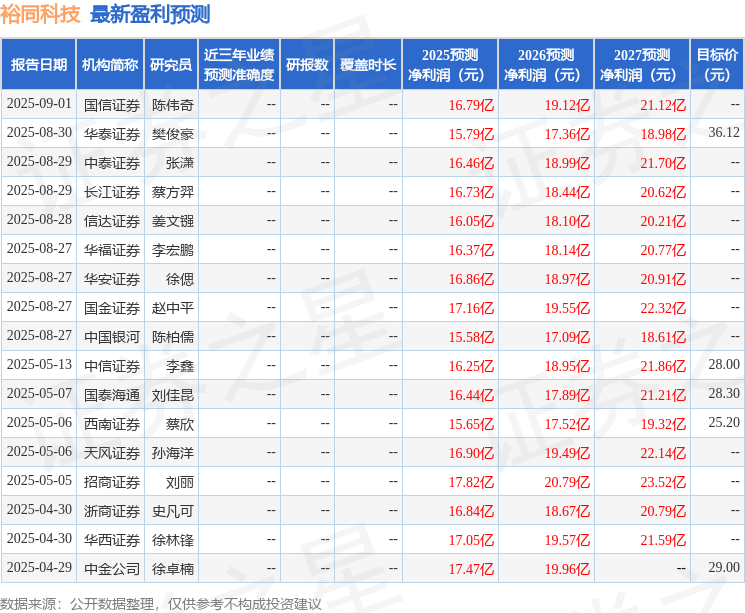Select 招商证券 institution cell
Image resolution: width=745 pixels, height=613 pixels.
112,481
